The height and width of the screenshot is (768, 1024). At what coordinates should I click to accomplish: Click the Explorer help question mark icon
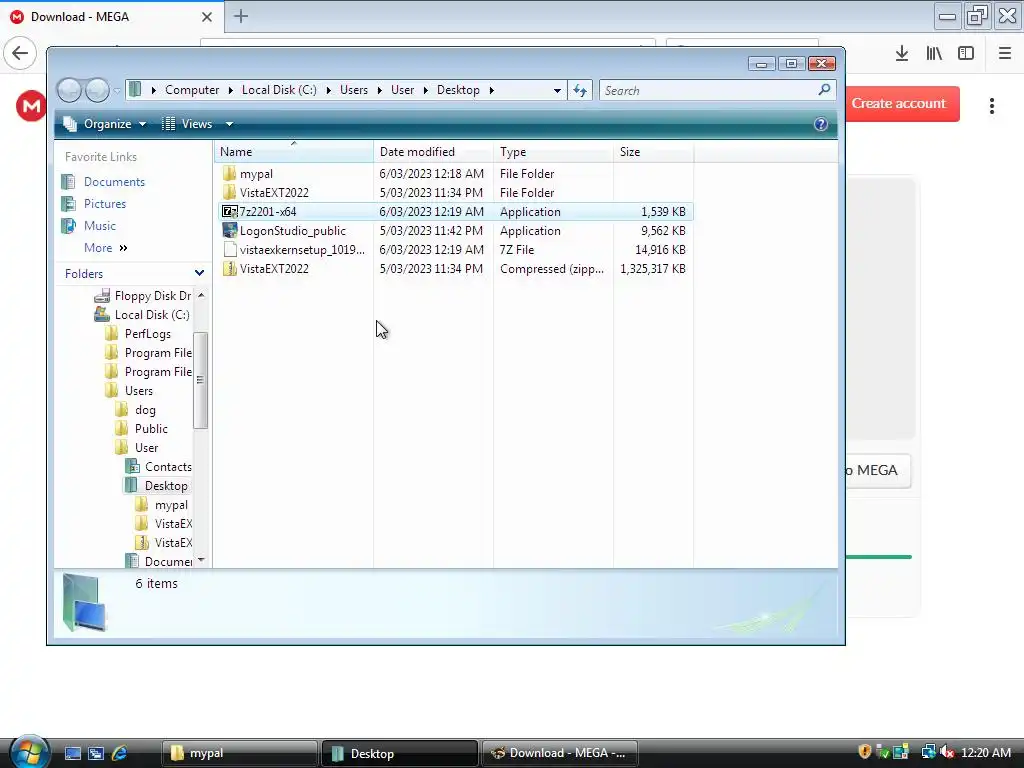[x=821, y=124]
